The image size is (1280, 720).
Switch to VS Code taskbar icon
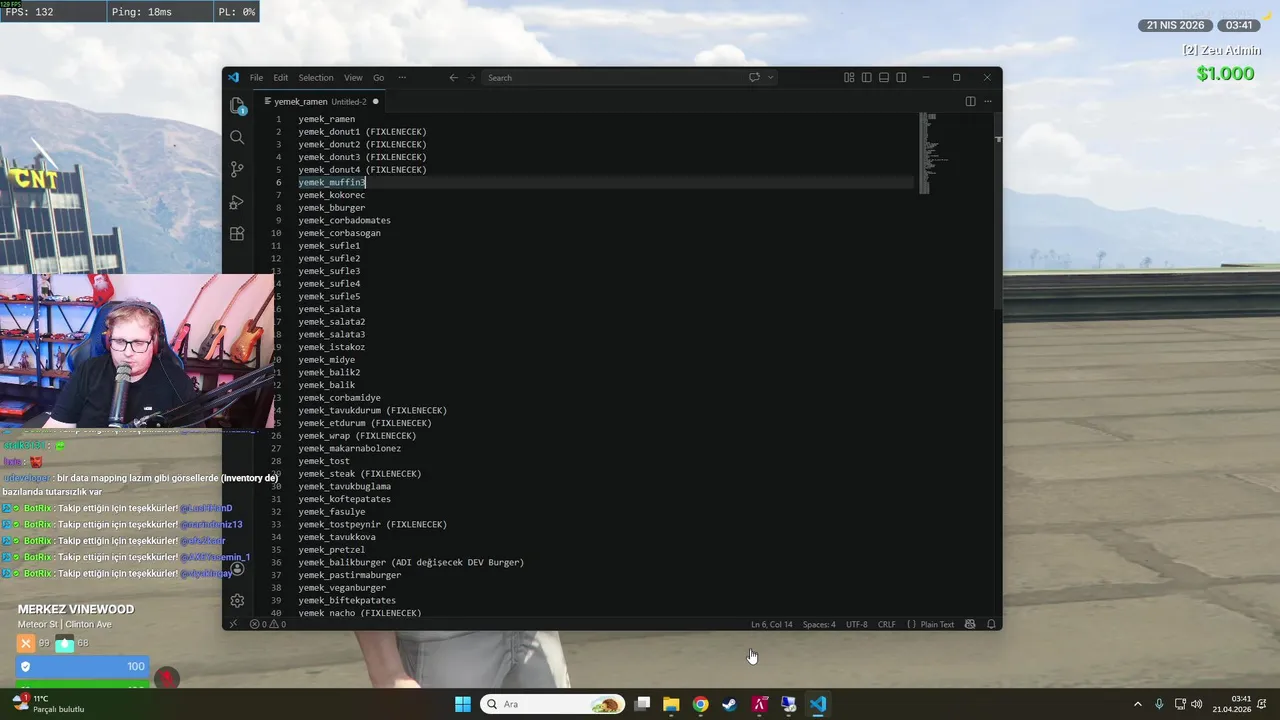pos(818,704)
